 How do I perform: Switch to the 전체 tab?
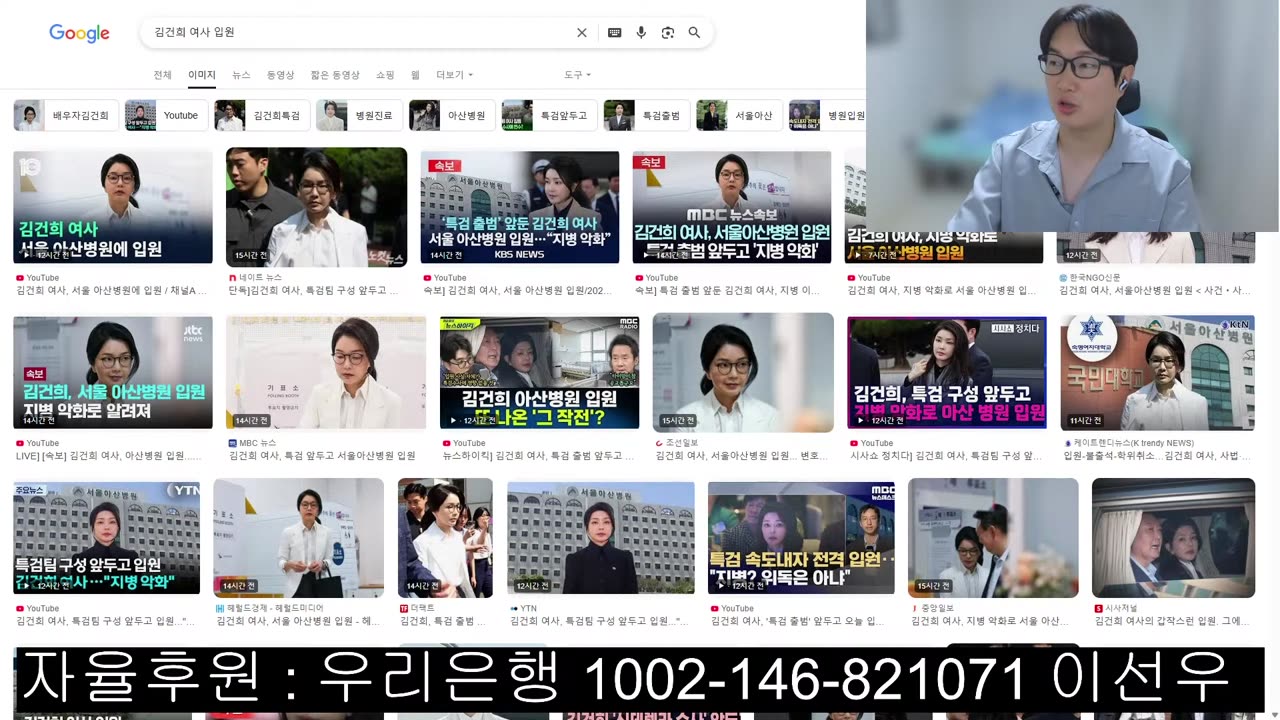[162, 75]
